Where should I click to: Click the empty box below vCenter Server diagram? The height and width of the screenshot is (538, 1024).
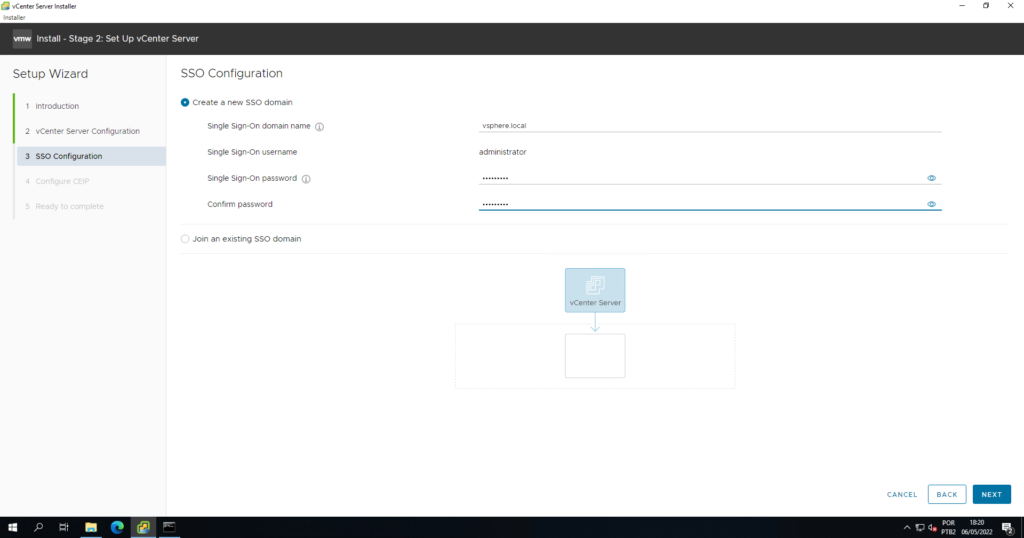[x=595, y=356]
